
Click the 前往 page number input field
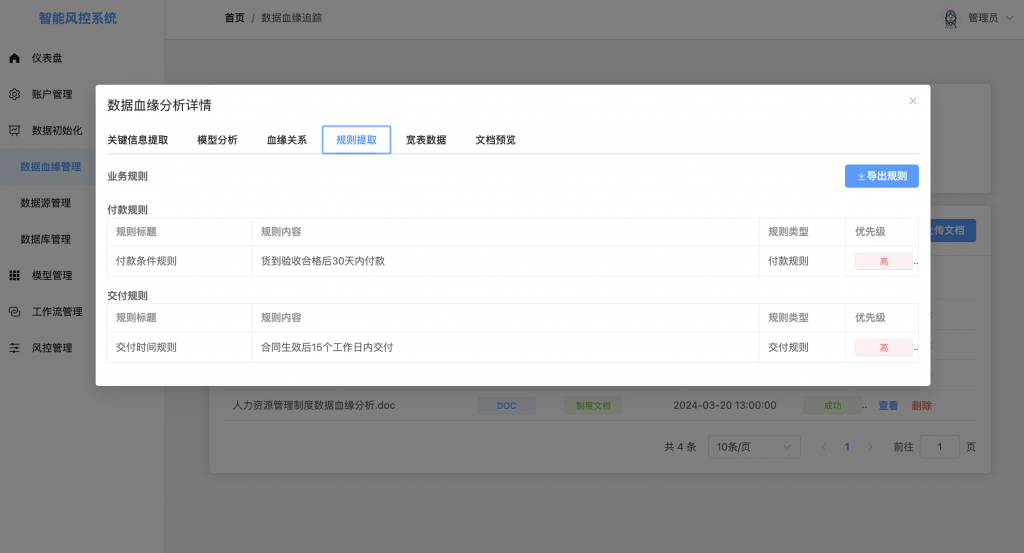coord(939,447)
